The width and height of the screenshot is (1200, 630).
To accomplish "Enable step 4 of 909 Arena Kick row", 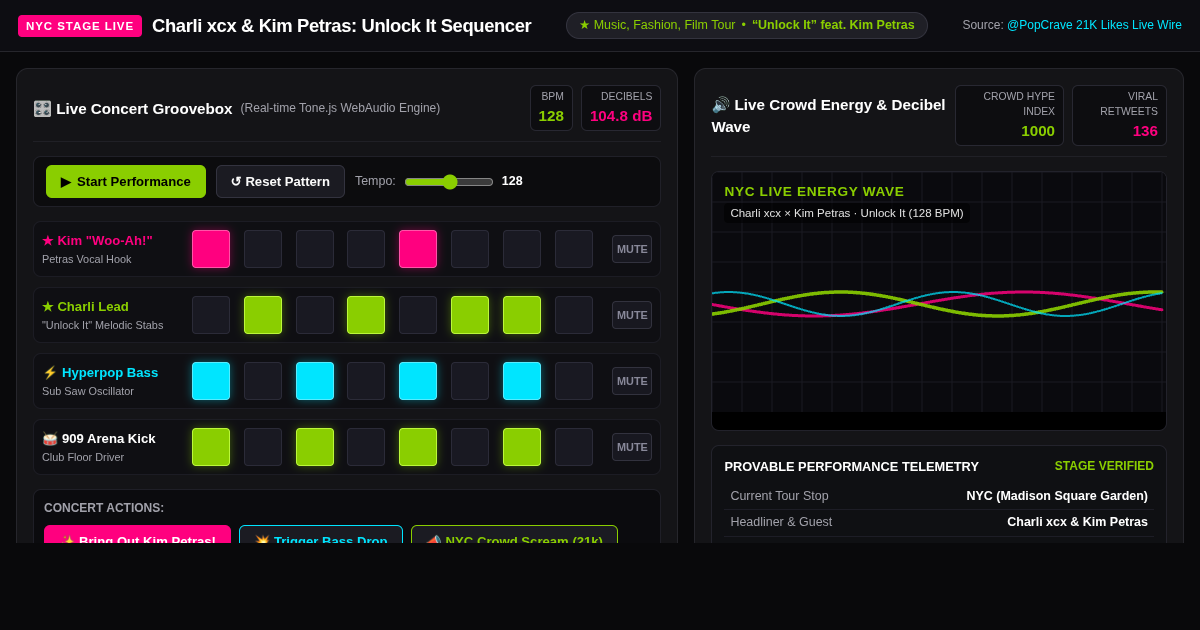I will 366,447.
